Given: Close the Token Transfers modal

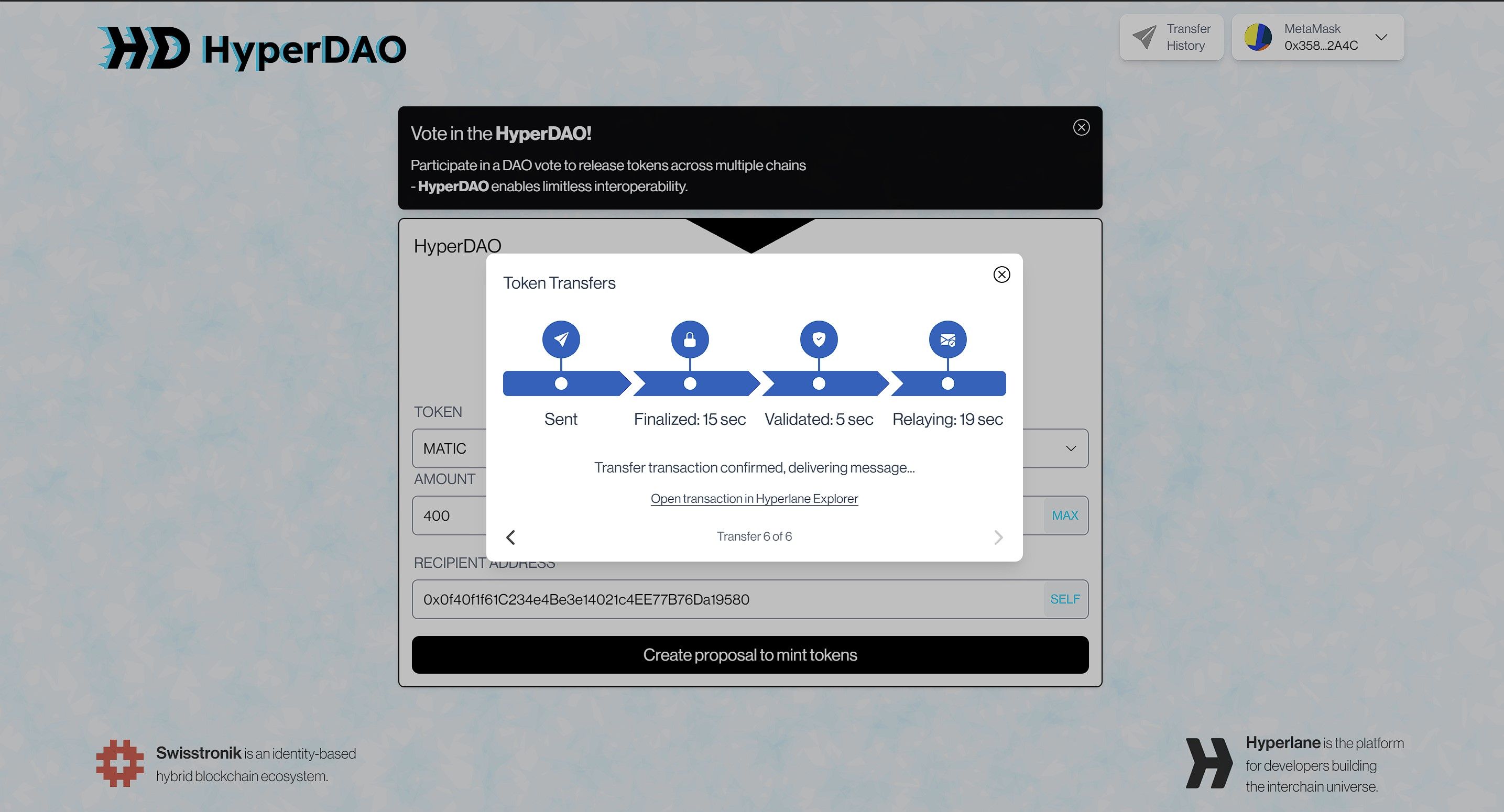Looking at the screenshot, I should pos(1002,275).
